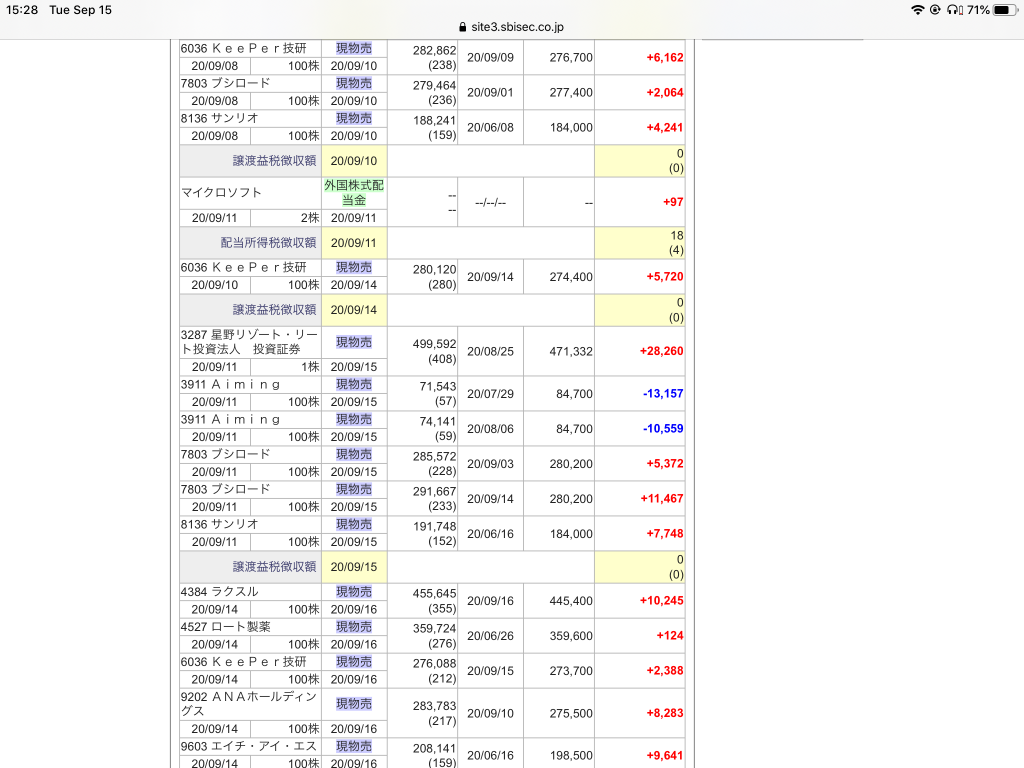
Task: Click the 譲渡益税徴収額 row dated 20/09/15
Action: pyautogui.click(x=432, y=567)
